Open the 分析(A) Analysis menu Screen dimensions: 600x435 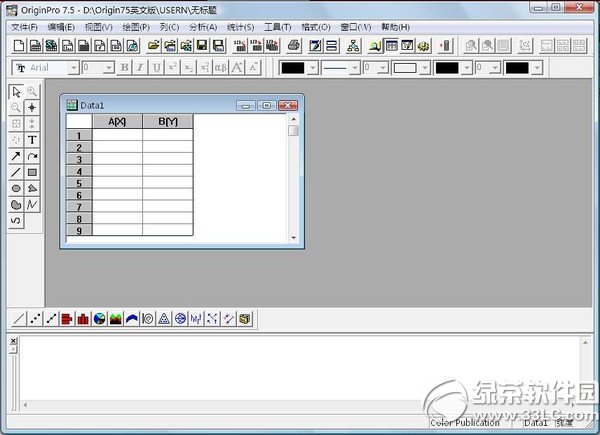point(203,27)
